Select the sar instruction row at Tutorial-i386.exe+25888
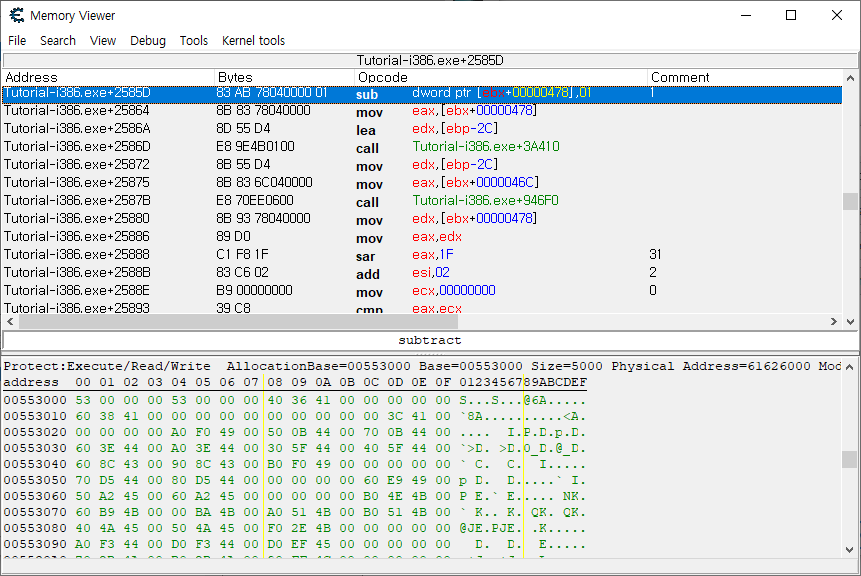Image resolution: width=861 pixels, height=576 pixels. 422,255
